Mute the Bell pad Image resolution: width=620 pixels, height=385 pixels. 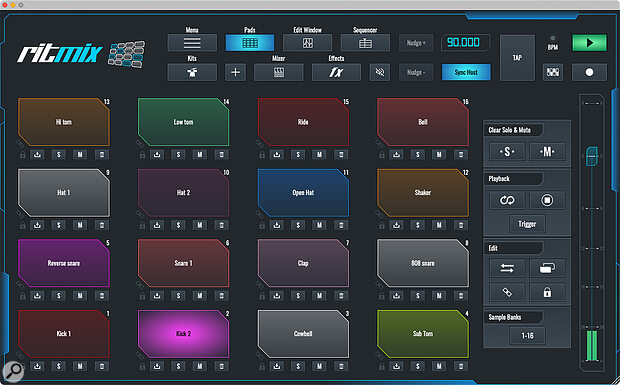(x=439, y=155)
